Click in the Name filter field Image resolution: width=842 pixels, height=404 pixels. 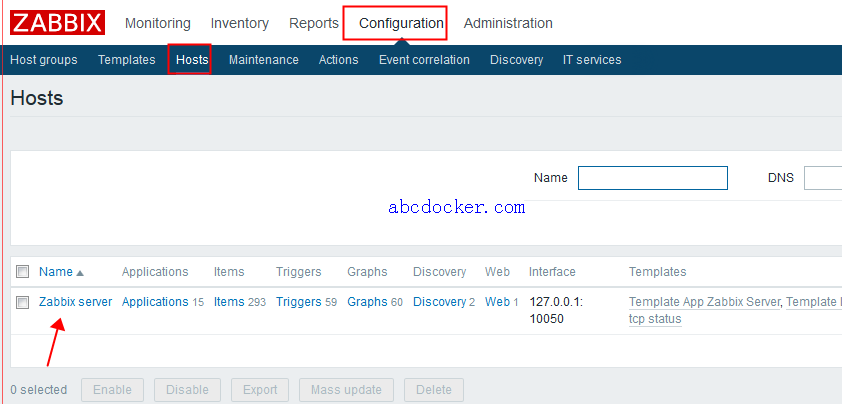652,178
